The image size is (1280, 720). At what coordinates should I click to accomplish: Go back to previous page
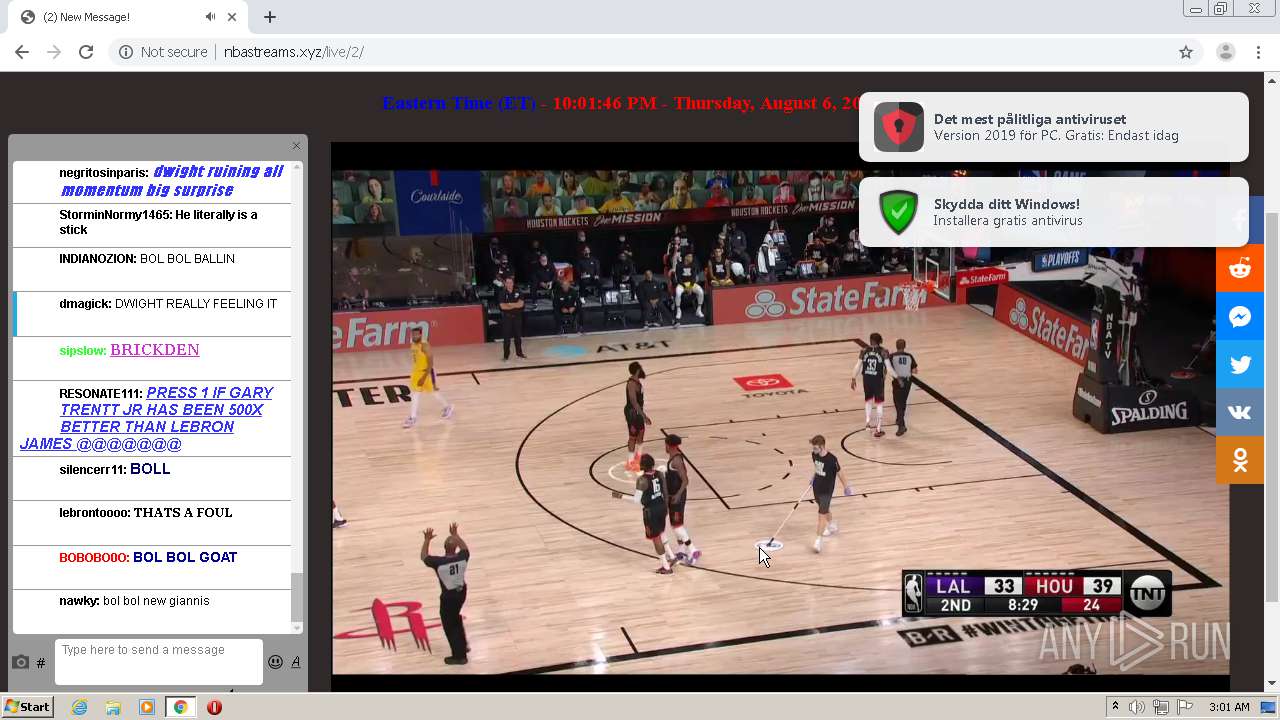pyautogui.click(x=22, y=52)
